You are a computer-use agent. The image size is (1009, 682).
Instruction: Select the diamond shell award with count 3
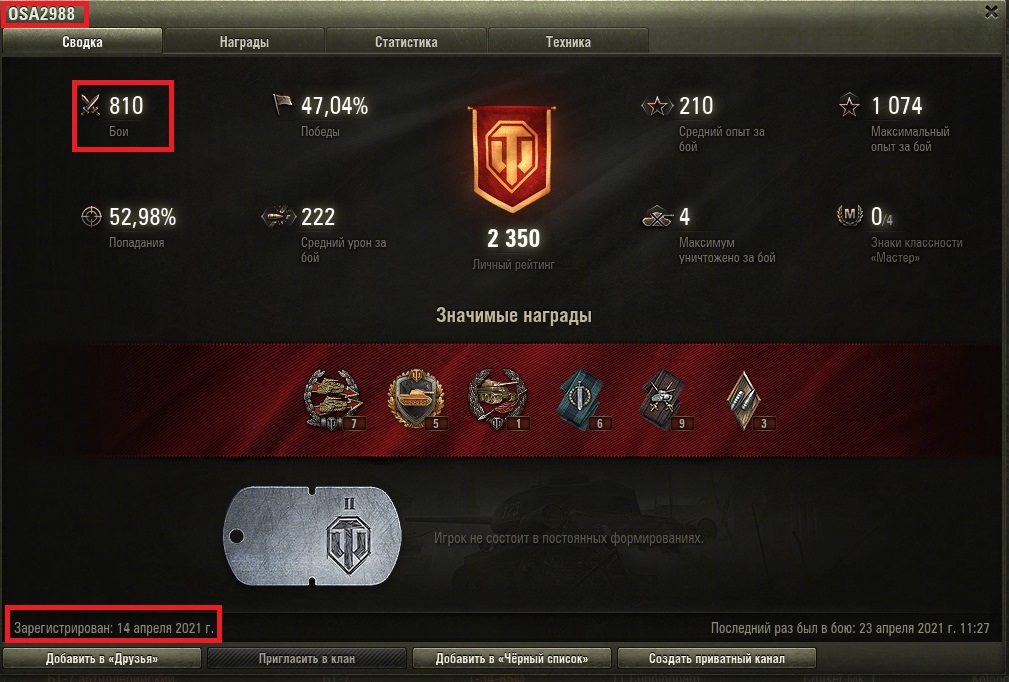click(x=746, y=400)
